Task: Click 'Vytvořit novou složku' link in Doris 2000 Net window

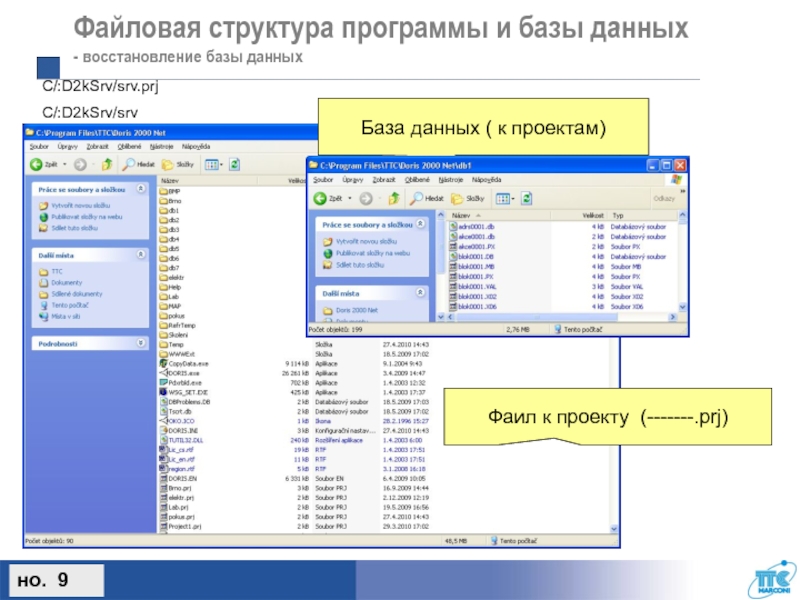Action: point(81,206)
